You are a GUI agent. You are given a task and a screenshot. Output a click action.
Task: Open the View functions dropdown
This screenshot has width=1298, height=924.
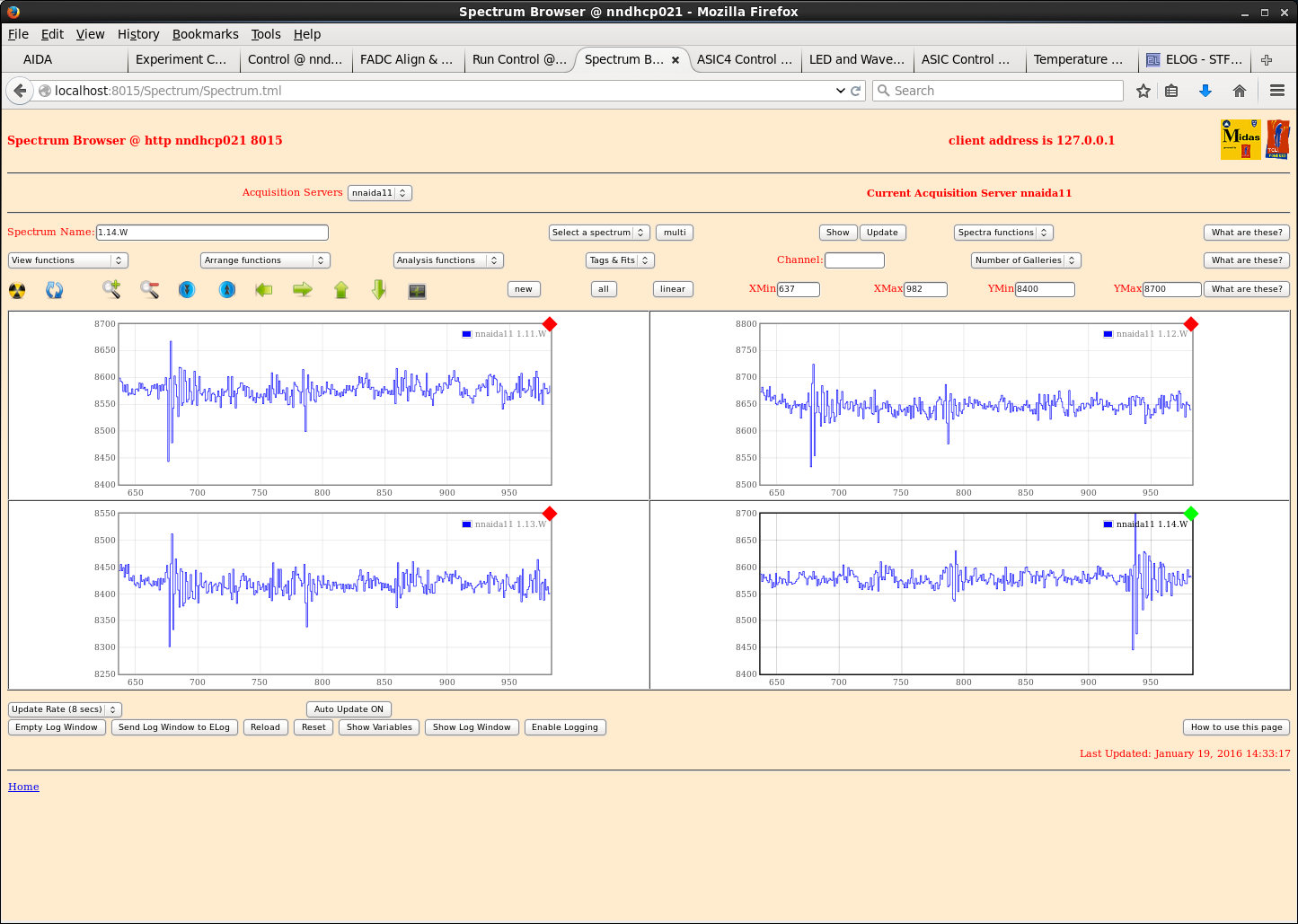tap(67, 260)
